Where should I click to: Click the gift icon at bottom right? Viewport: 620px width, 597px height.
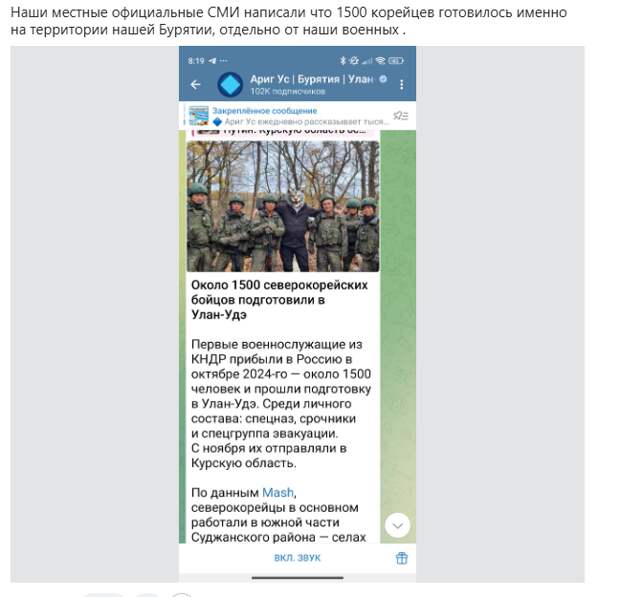401,558
